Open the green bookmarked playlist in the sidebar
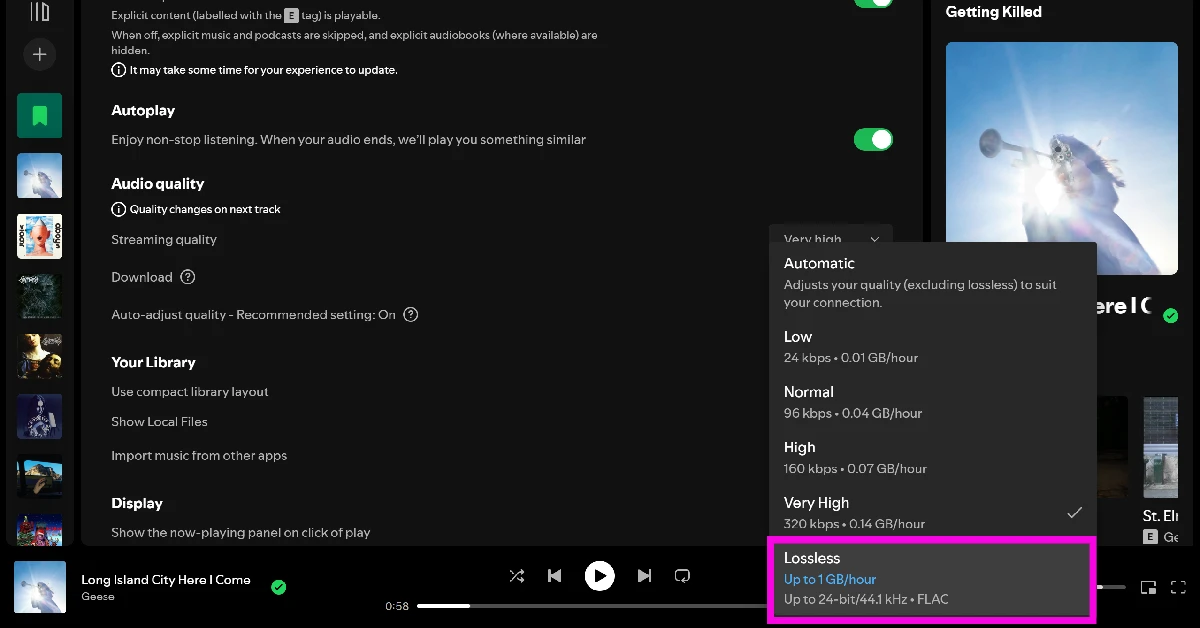 pyautogui.click(x=39, y=115)
